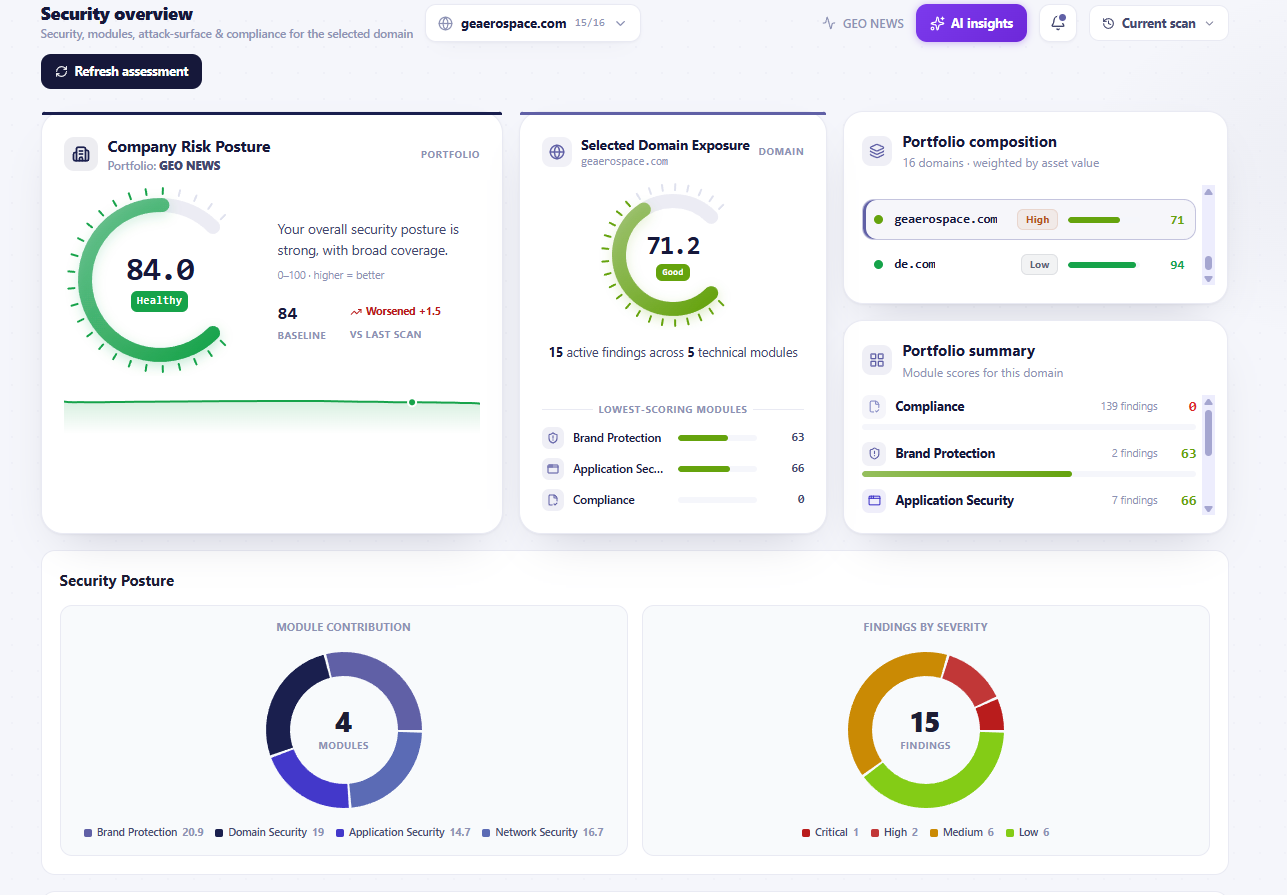Screen dimensions: 1287x895
Task: Open the notifications bell icon
Action: (1058, 23)
